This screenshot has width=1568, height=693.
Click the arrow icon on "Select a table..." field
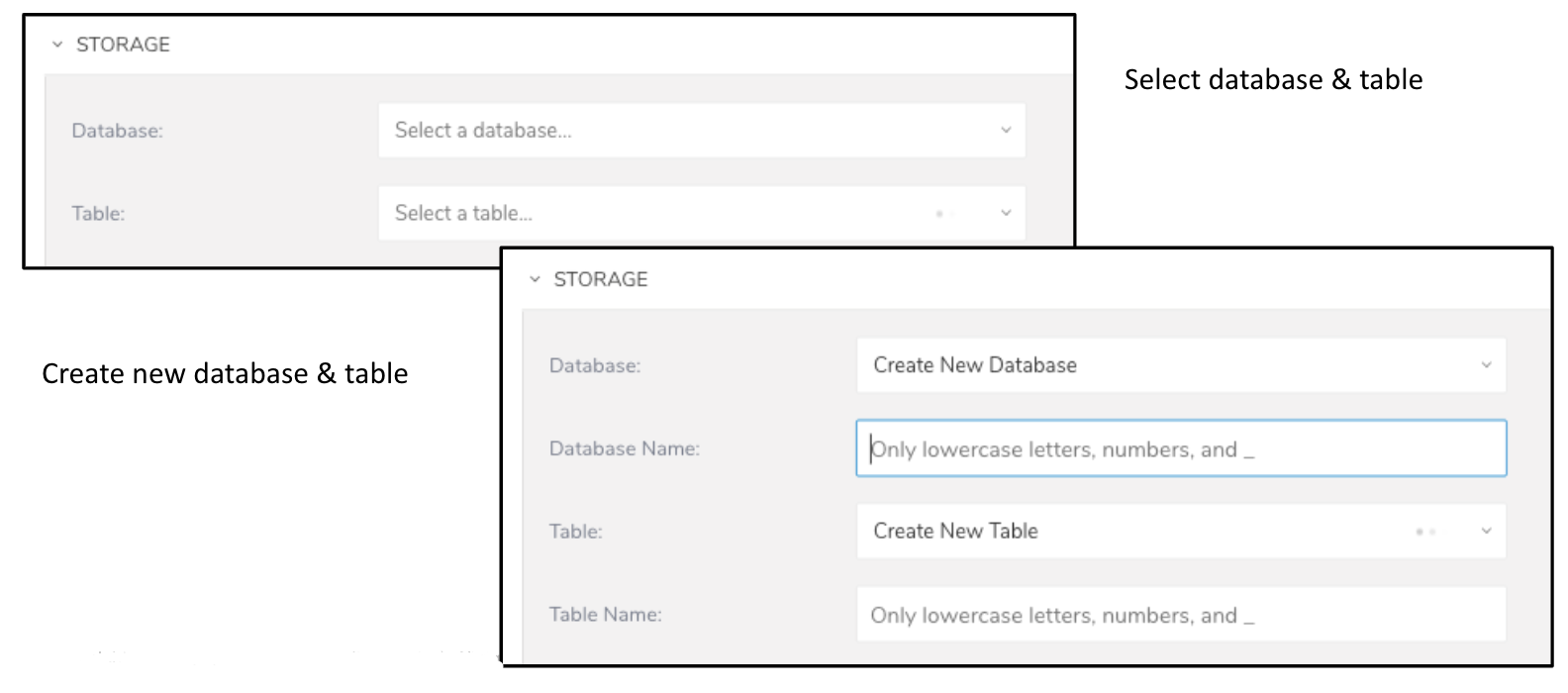[x=1006, y=213]
